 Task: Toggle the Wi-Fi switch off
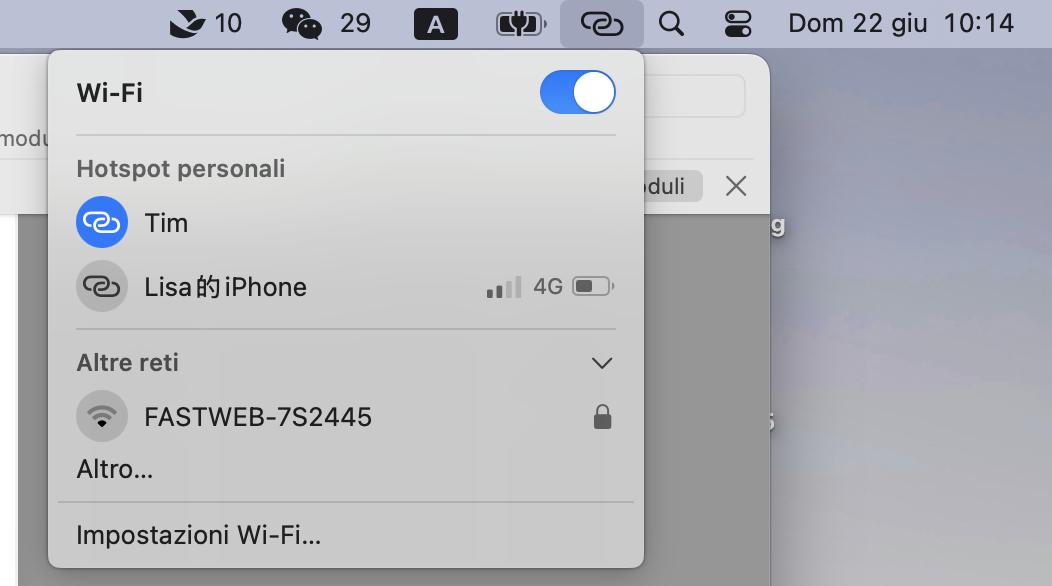tap(578, 92)
